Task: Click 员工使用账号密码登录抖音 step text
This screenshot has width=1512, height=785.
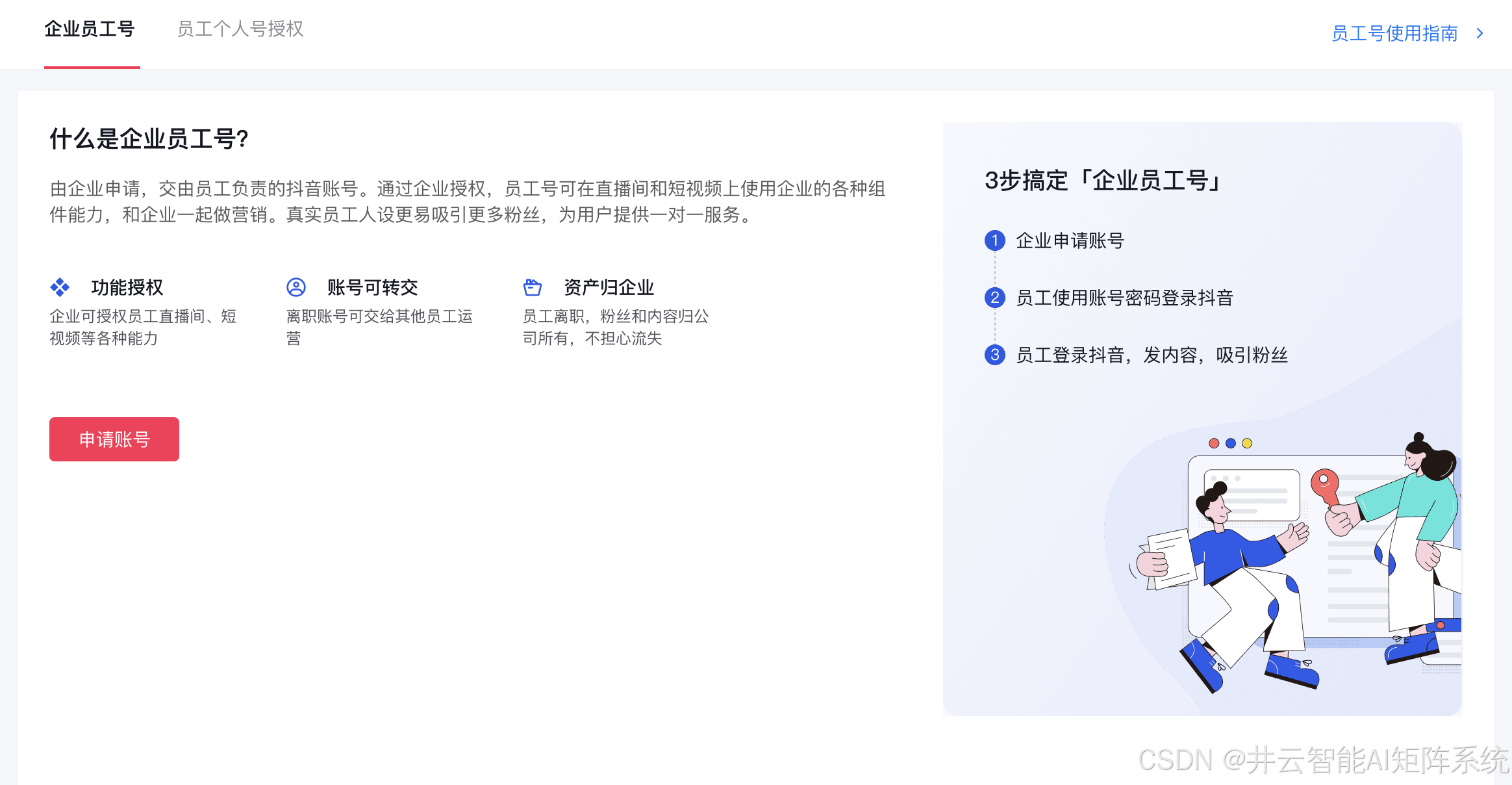Action: point(1124,298)
